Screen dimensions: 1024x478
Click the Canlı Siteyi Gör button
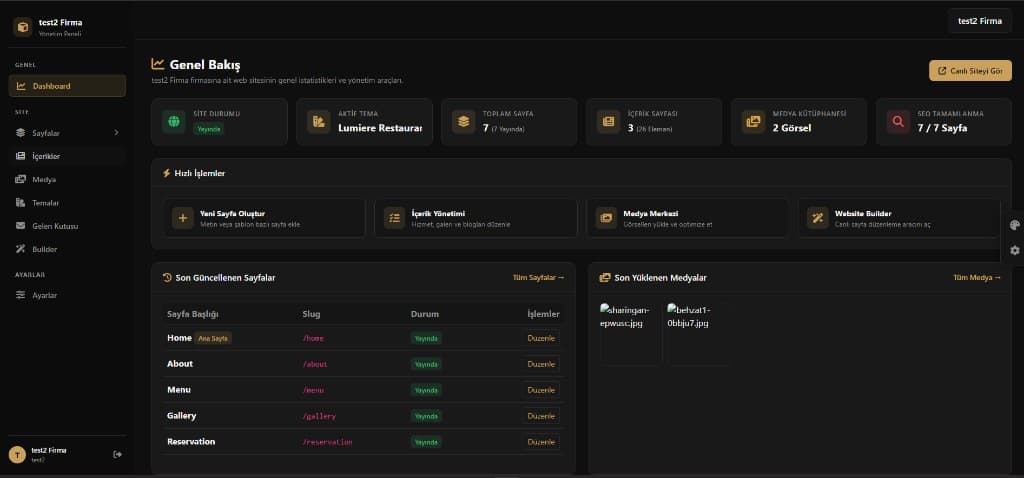pos(970,71)
